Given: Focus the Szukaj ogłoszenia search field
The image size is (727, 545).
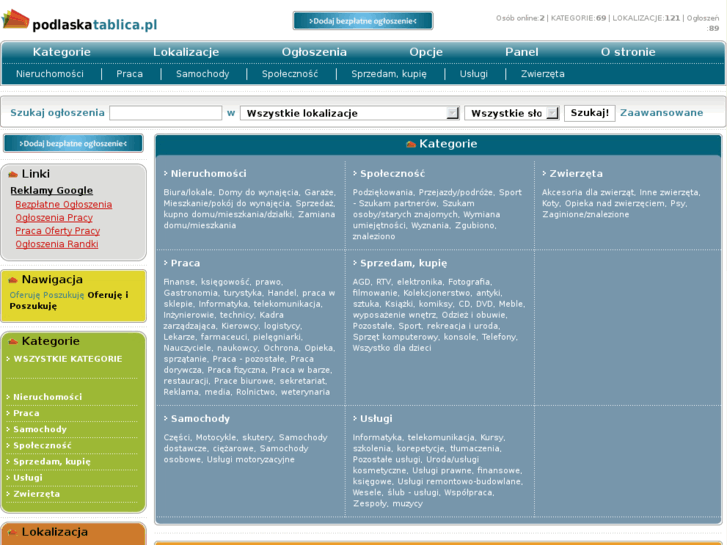Looking at the screenshot, I should (x=166, y=113).
